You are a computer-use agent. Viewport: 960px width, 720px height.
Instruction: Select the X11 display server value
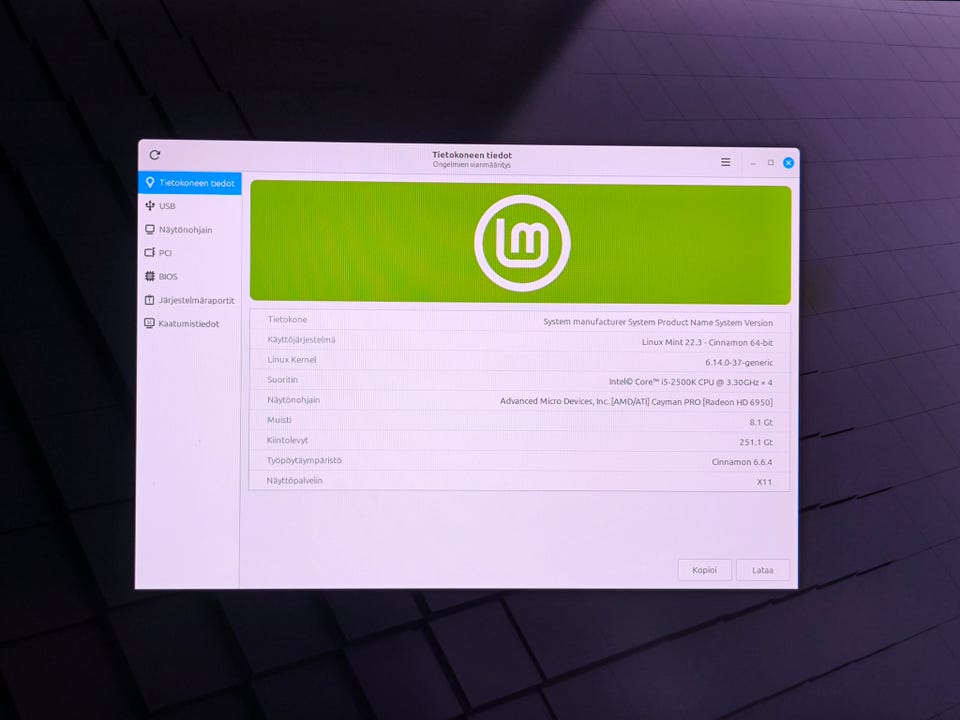click(x=764, y=482)
